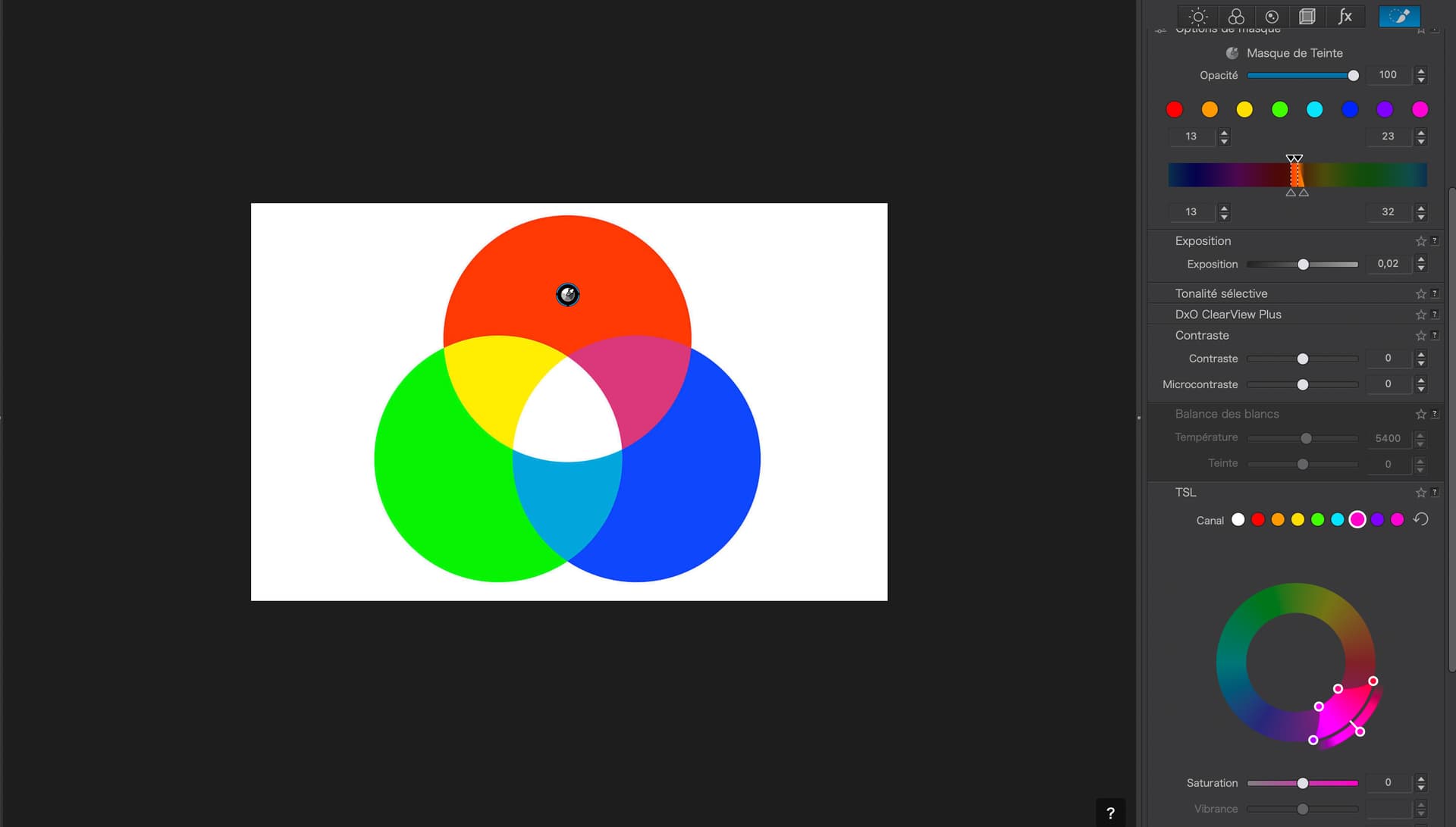Toggle the star next to DxO ClearView Plus
The width and height of the screenshot is (1456, 827).
tap(1420, 315)
